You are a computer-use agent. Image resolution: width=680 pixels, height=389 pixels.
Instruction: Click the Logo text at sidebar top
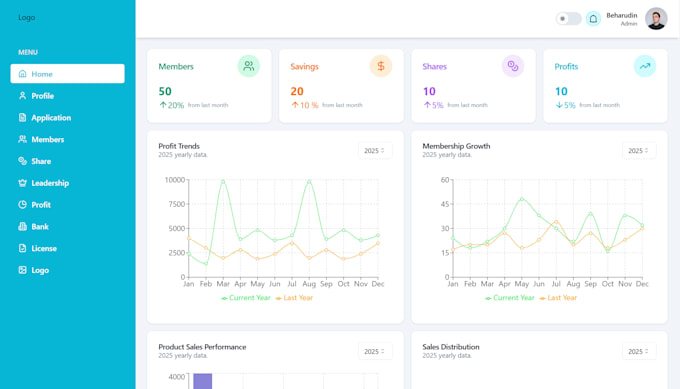click(26, 17)
